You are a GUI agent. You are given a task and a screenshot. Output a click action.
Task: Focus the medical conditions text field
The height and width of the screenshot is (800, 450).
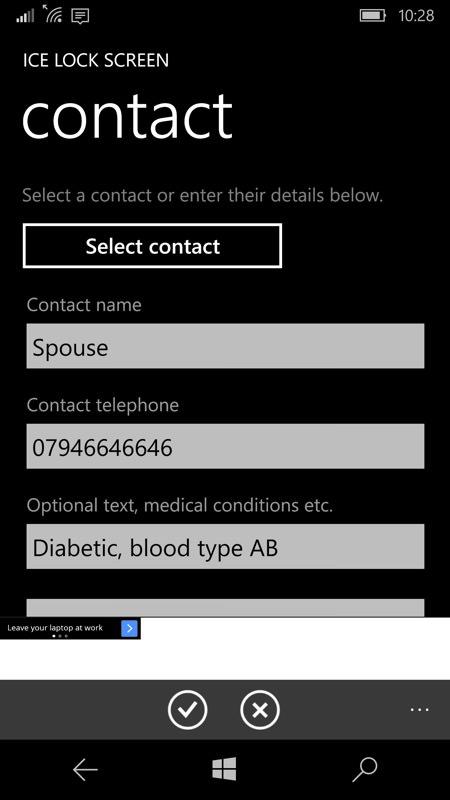coord(225,546)
